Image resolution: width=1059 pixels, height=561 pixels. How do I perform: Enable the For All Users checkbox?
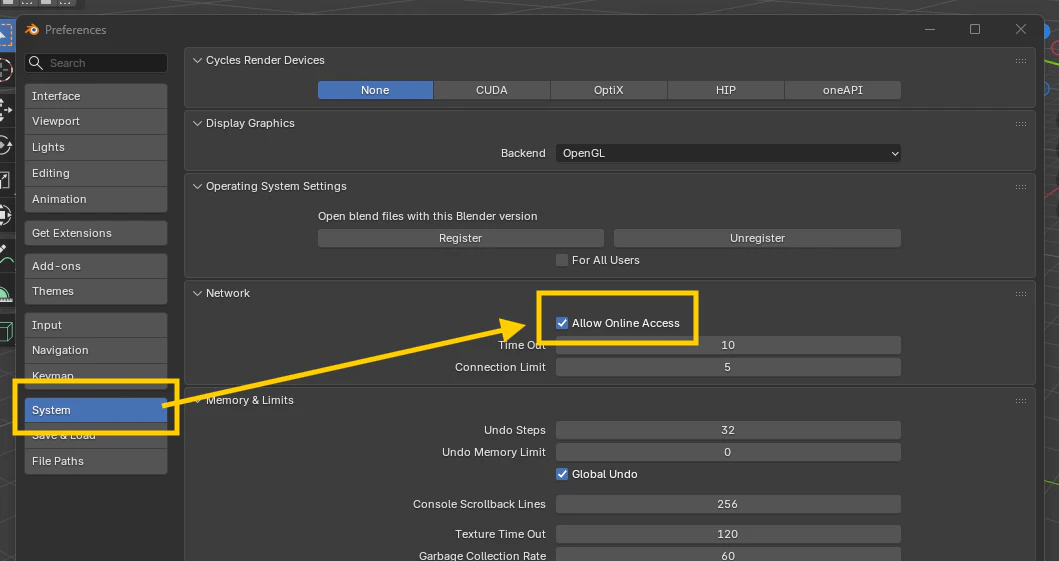562,260
